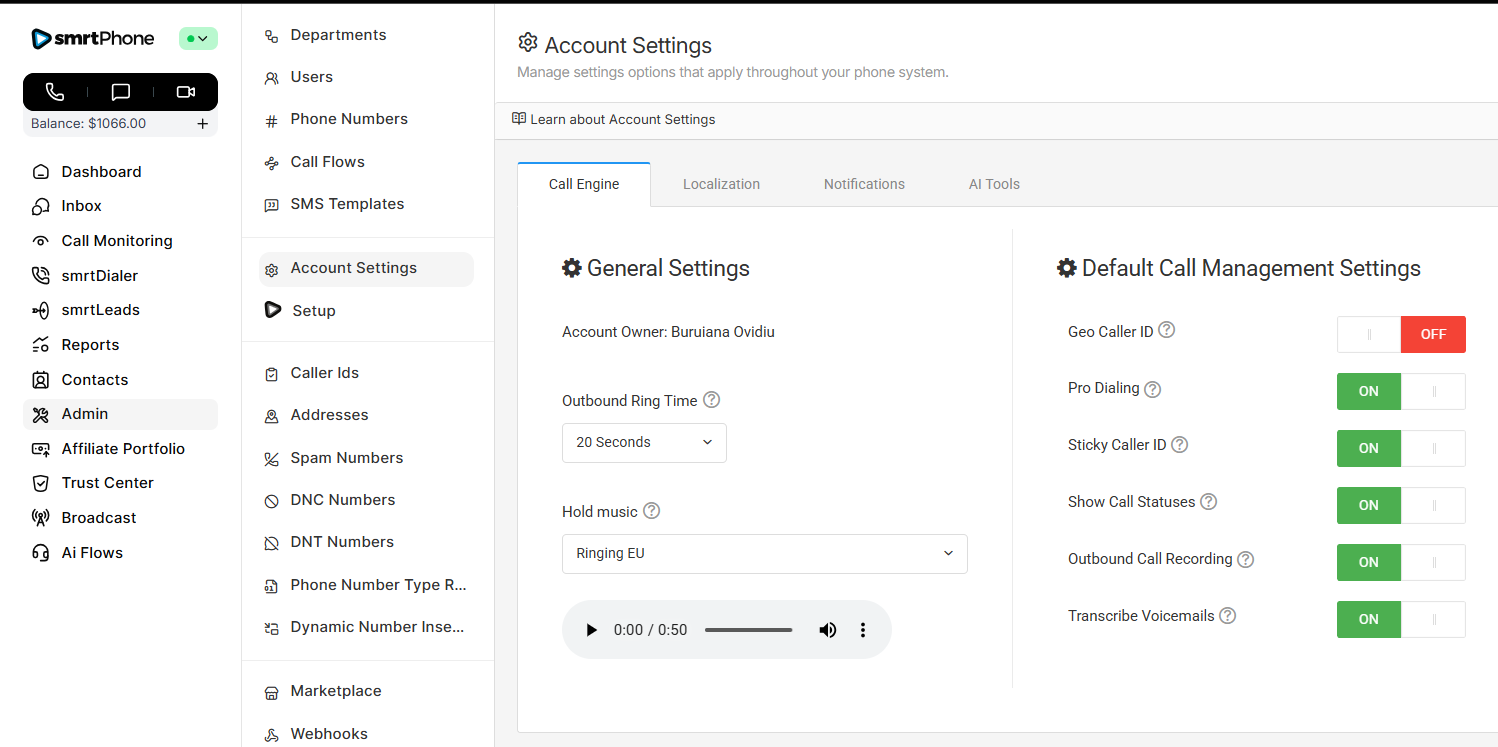1498x747 pixels.
Task: Switch to the AI Tools tab
Action: [994, 184]
